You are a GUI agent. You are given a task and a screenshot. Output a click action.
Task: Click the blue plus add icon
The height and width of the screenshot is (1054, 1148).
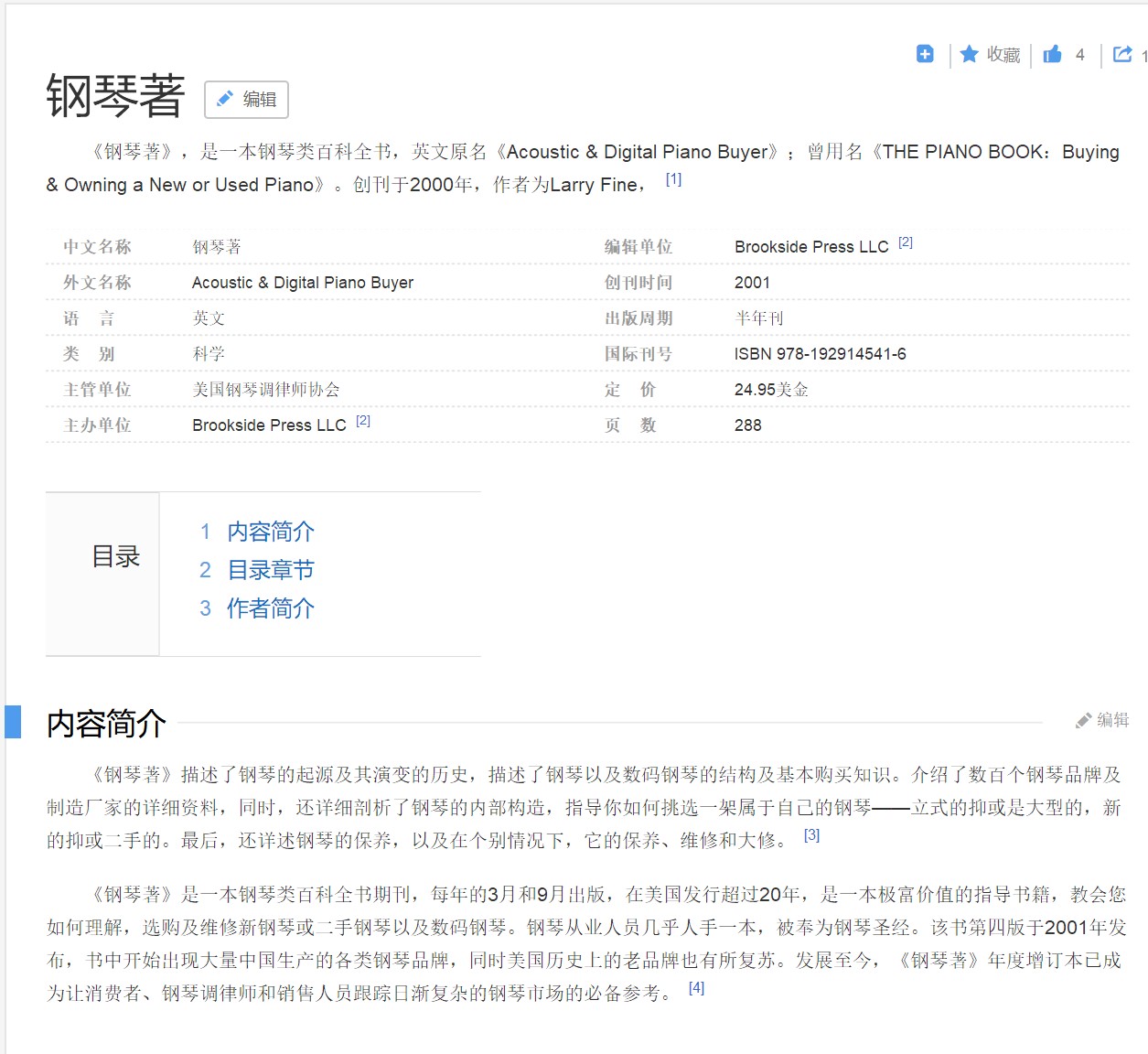pyautogui.click(x=925, y=54)
